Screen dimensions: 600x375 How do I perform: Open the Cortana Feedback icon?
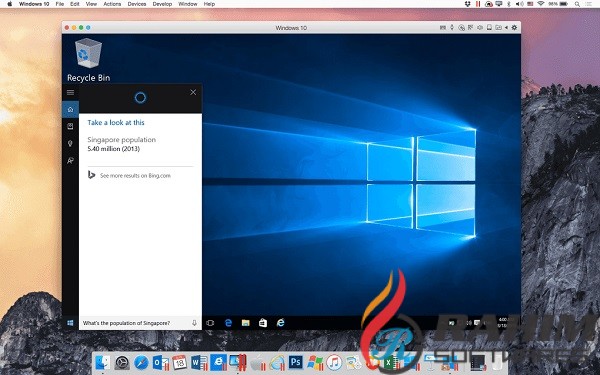(x=70, y=160)
